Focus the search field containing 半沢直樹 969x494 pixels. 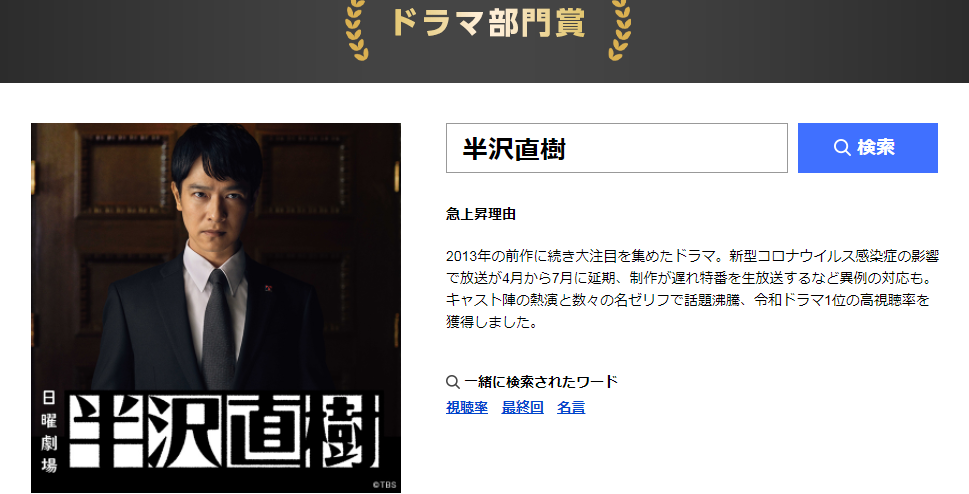[617, 148]
